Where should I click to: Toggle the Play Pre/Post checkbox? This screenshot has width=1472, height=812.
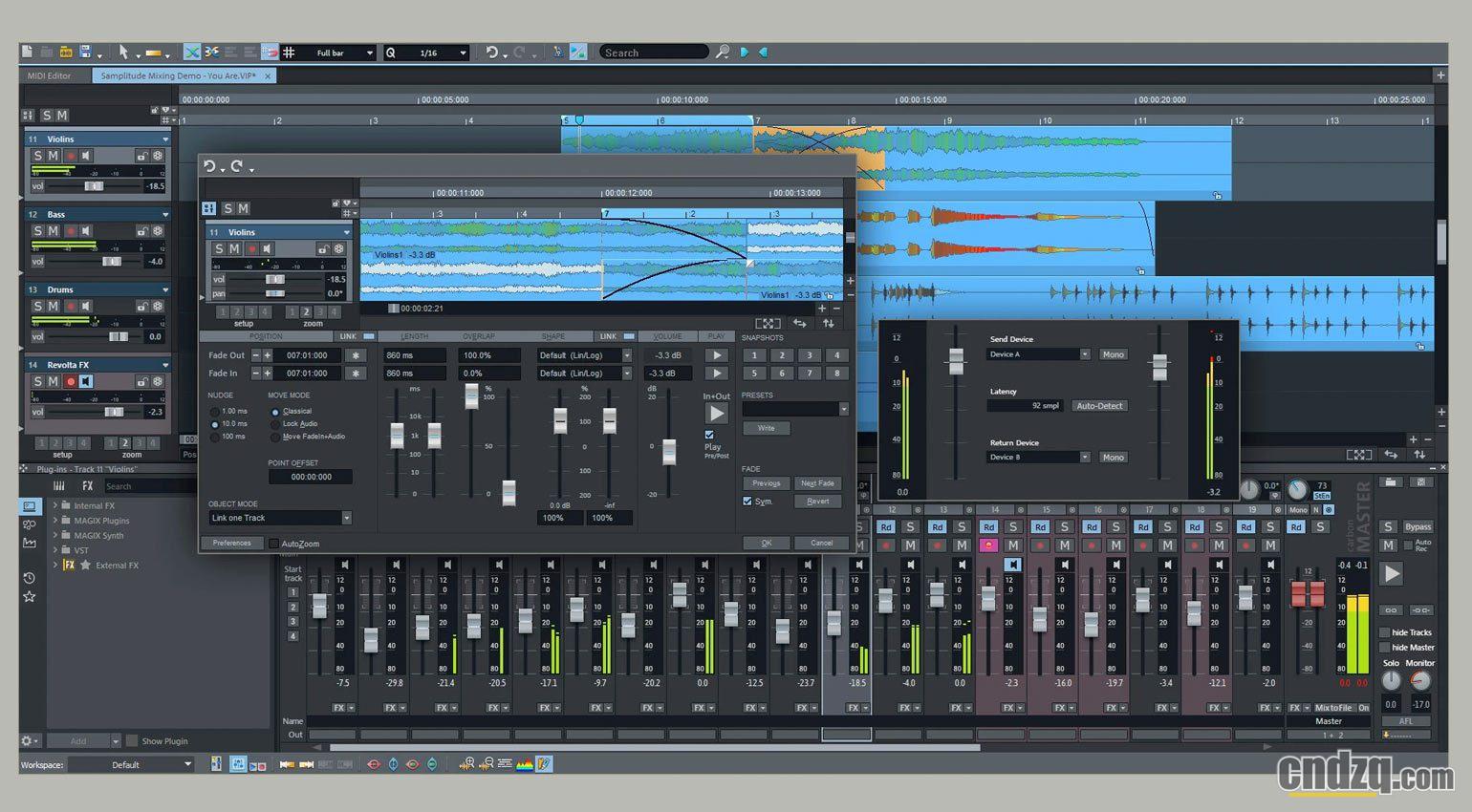(709, 435)
